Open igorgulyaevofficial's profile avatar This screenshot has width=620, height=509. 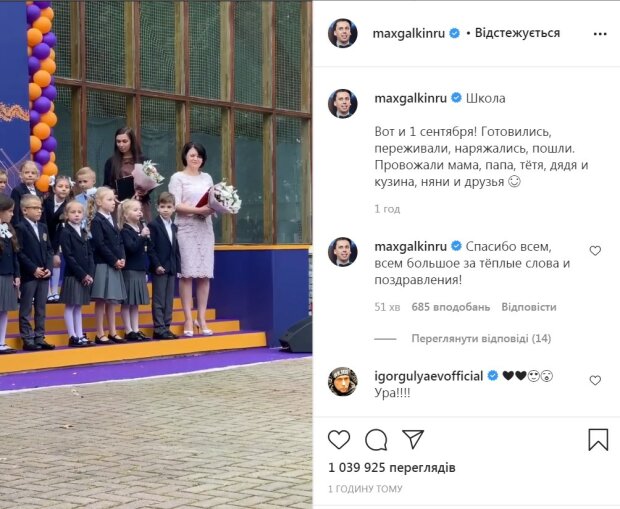point(343,382)
